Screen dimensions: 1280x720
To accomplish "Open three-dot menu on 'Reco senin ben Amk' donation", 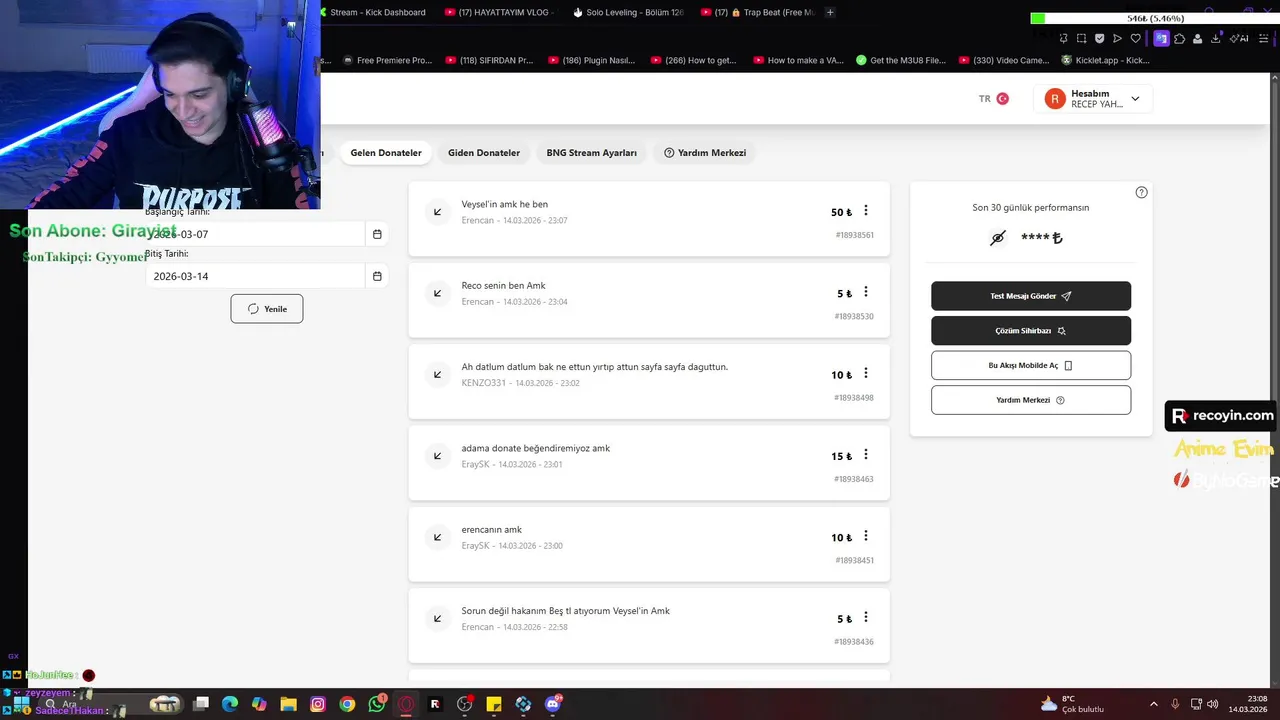I will pyautogui.click(x=866, y=292).
